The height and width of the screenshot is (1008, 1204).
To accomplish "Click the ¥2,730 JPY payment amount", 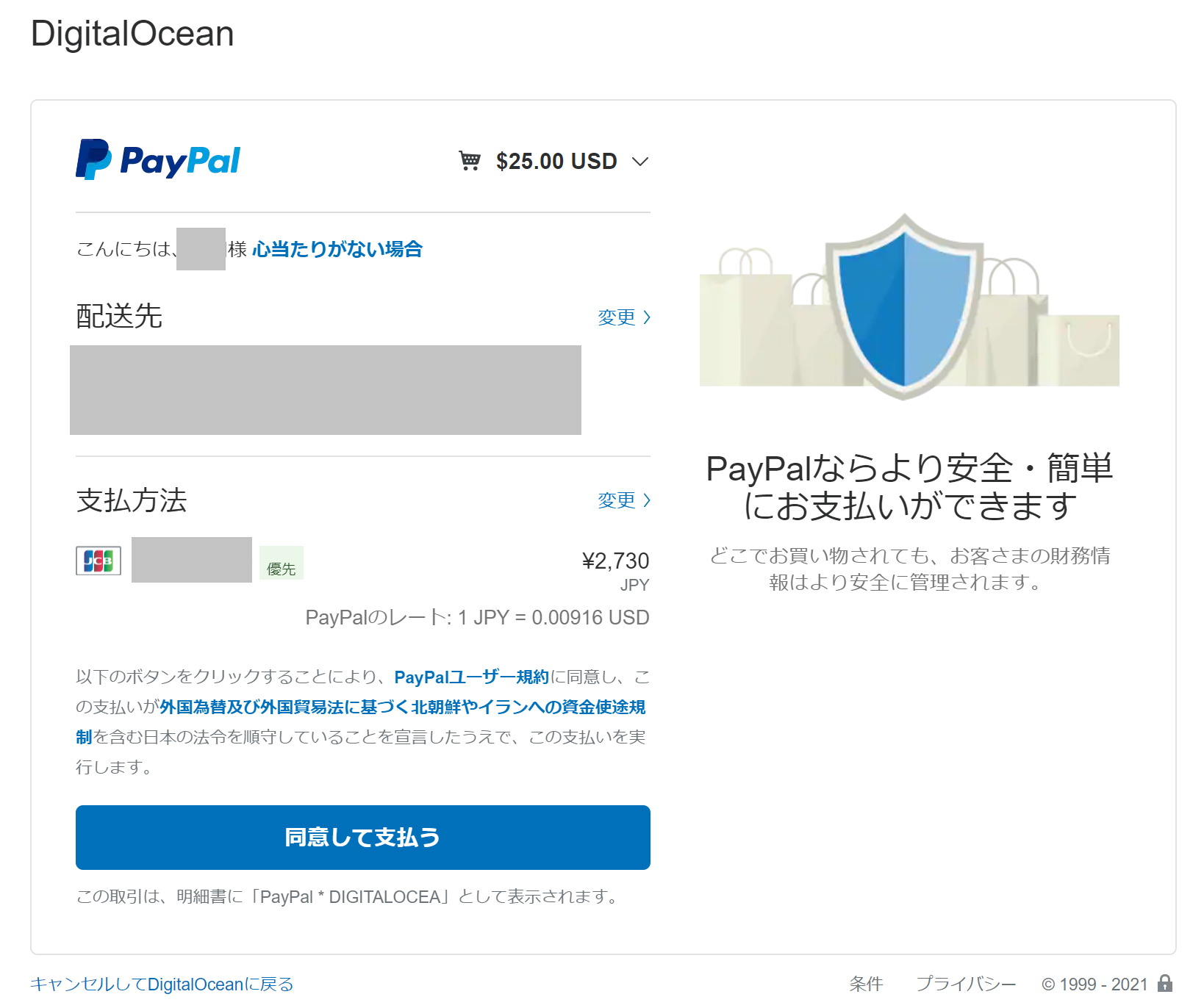I will point(615,561).
